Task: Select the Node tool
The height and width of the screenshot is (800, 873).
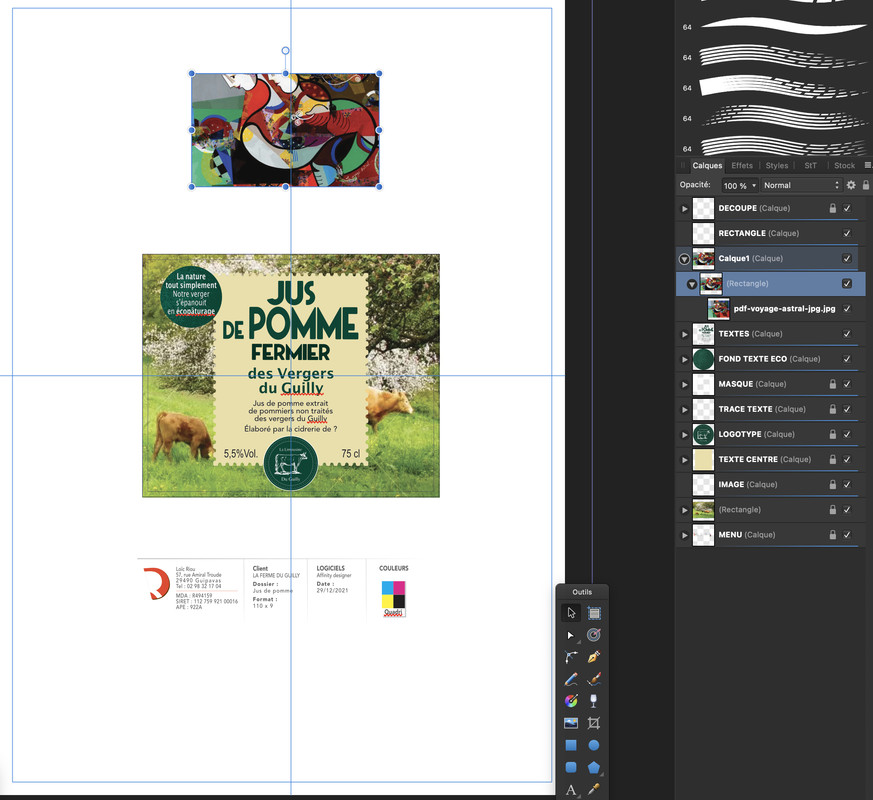Action: pyautogui.click(x=571, y=635)
